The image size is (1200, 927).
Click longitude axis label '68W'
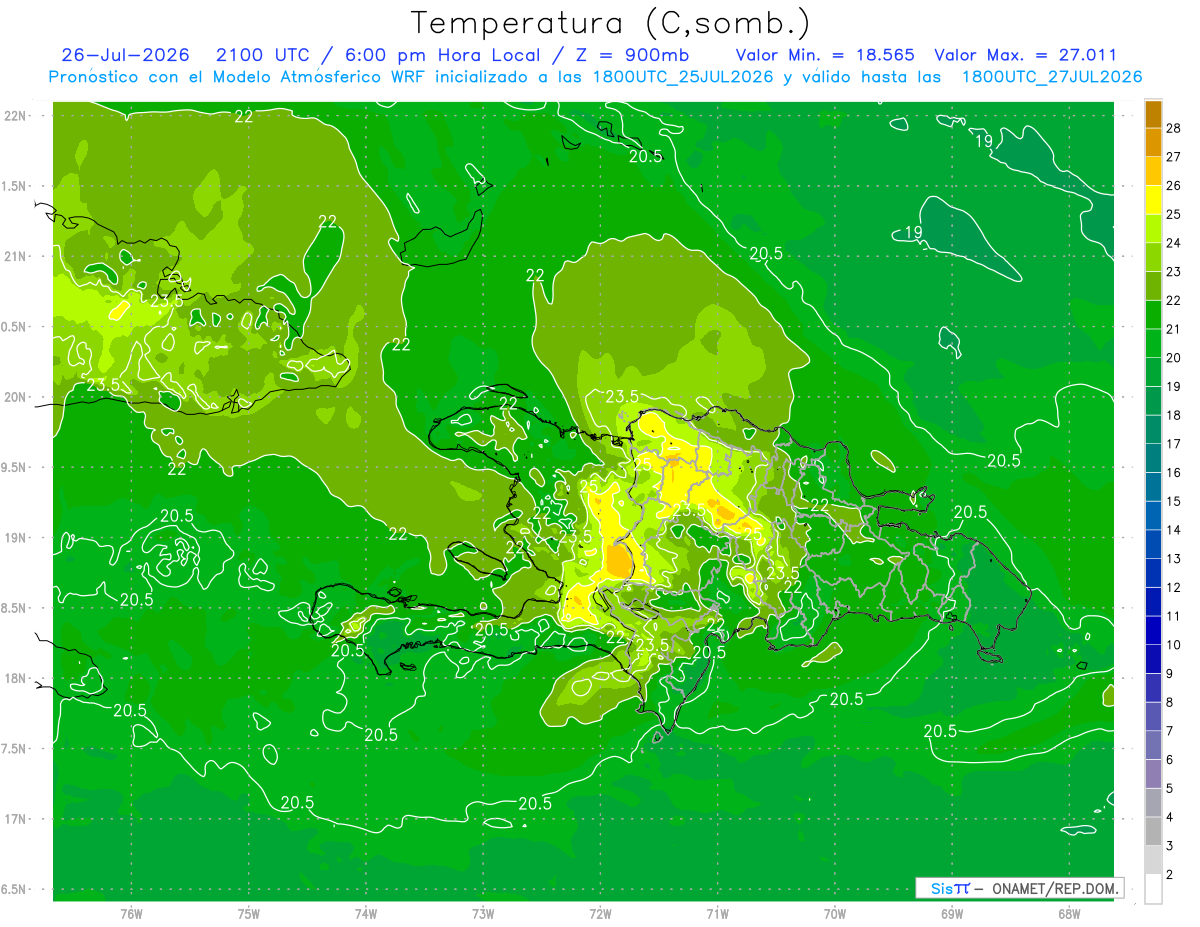(1069, 914)
